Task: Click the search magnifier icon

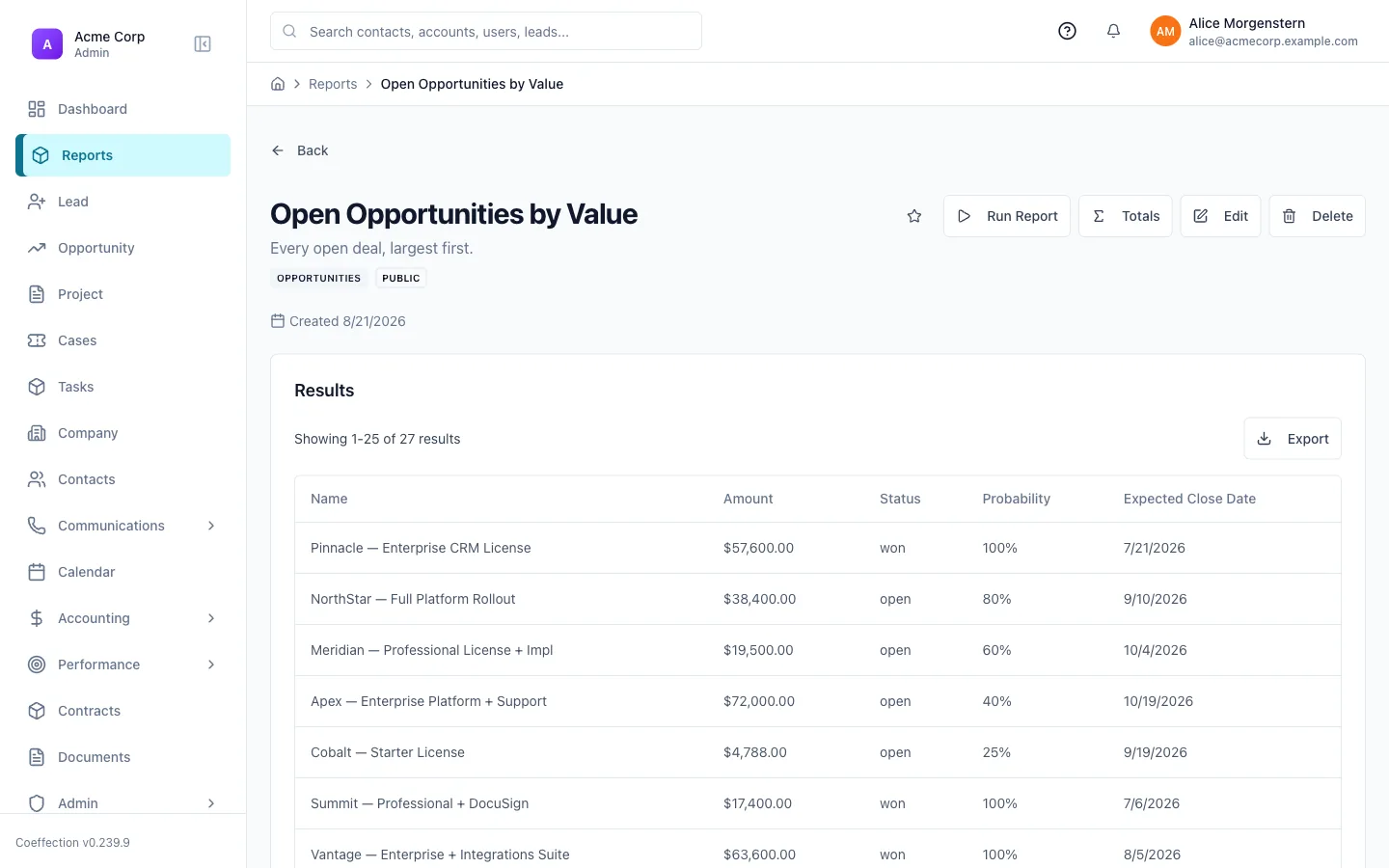Action: pyautogui.click(x=289, y=31)
